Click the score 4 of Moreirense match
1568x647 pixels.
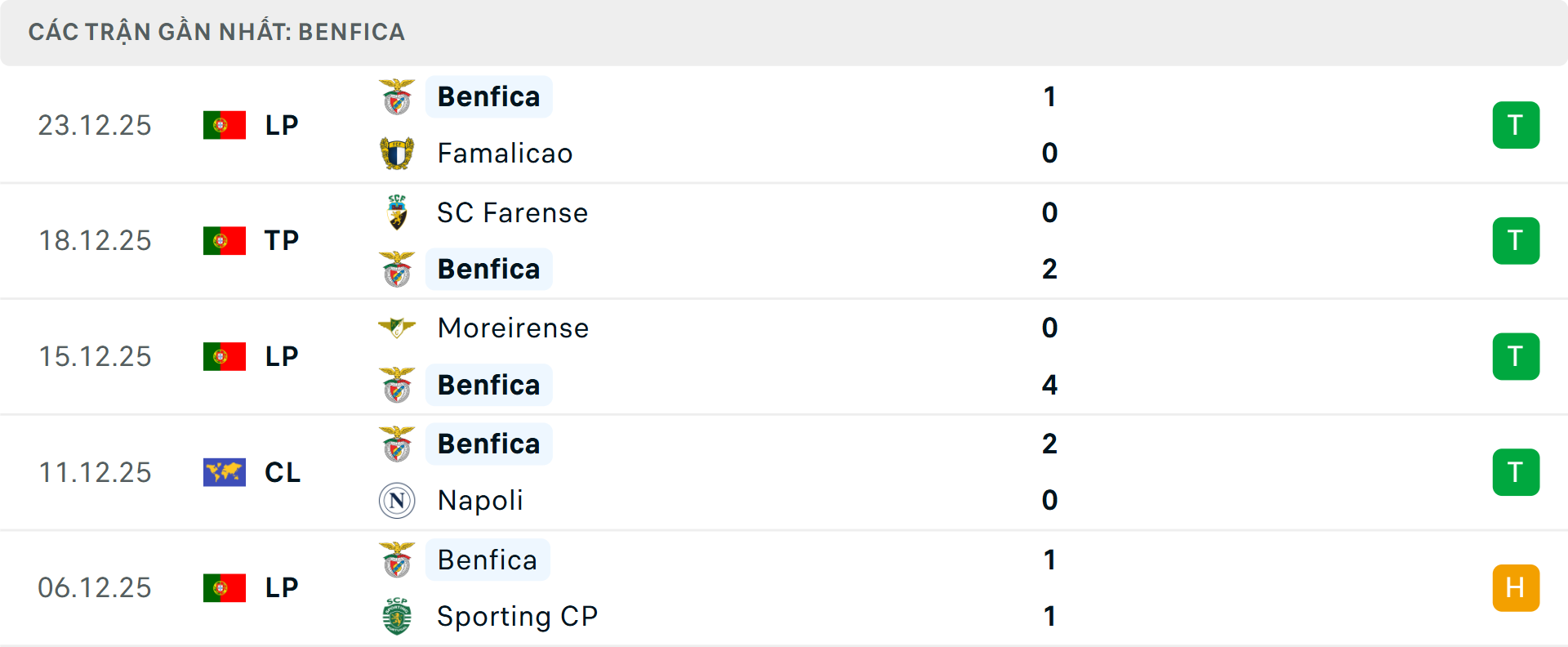pos(1049,385)
